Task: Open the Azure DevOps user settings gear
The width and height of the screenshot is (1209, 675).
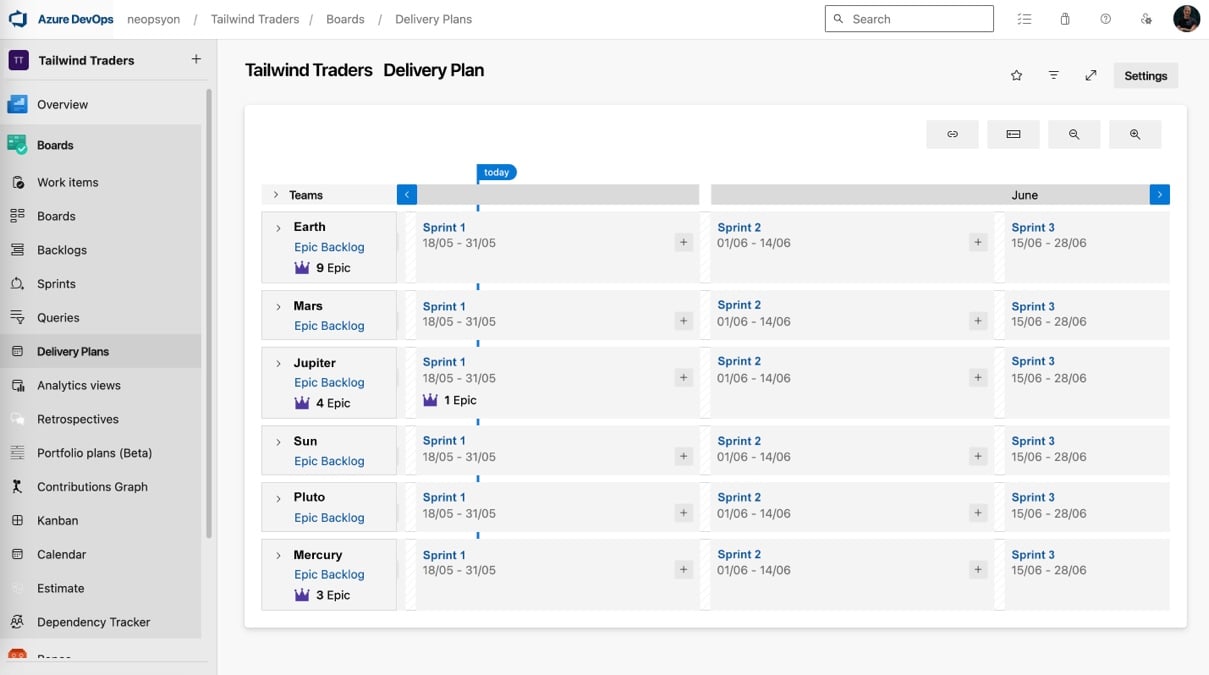Action: pyautogui.click(x=1146, y=18)
